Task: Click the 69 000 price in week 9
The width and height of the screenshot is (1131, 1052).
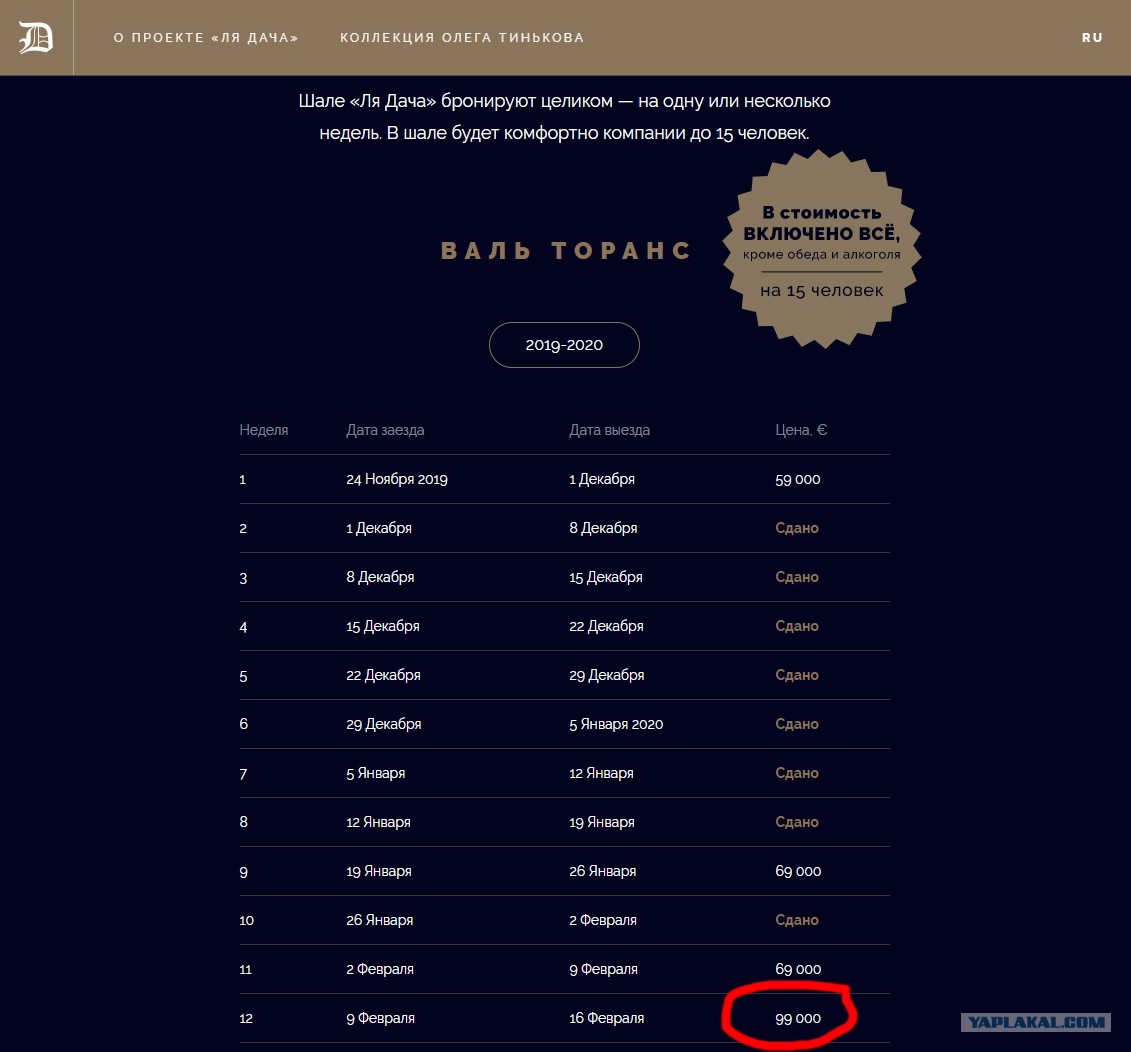Action: pos(798,872)
